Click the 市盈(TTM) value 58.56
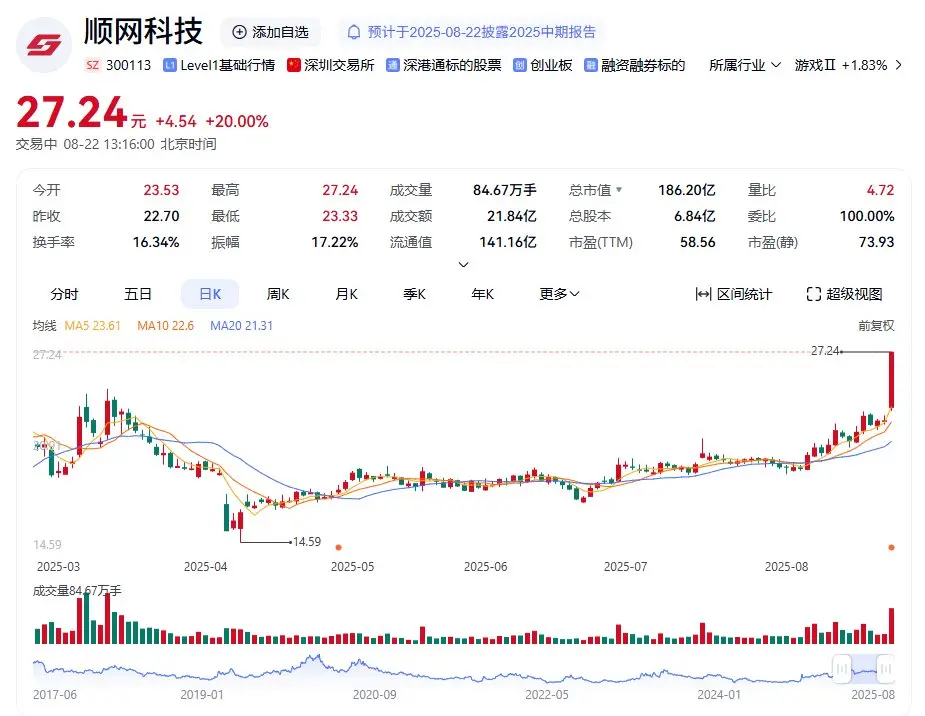The width and height of the screenshot is (925, 716). (697, 242)
